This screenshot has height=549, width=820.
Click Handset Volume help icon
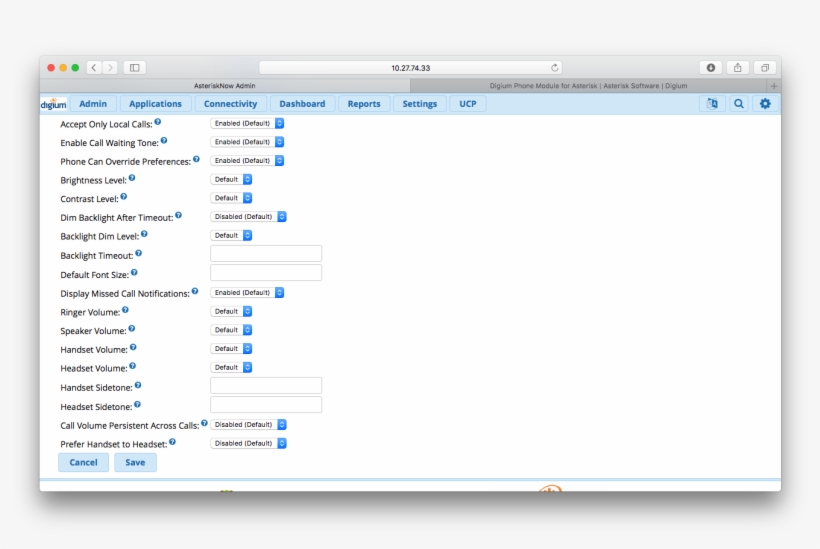(133, 348)
